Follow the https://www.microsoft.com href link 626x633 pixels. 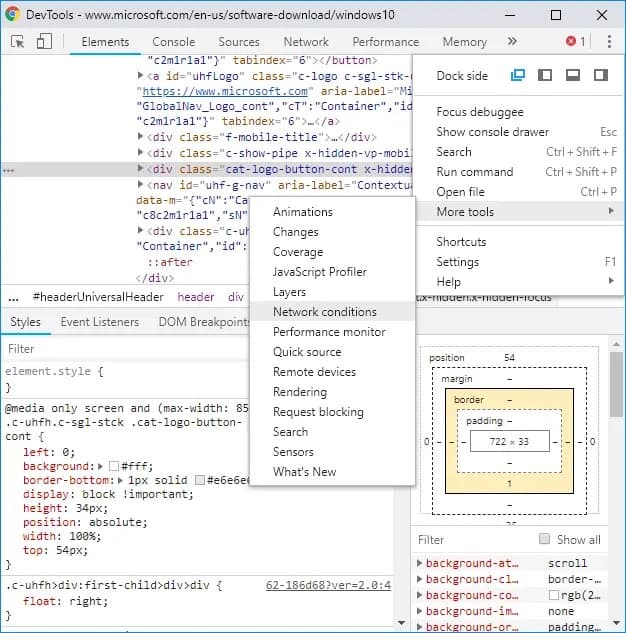click(225, 91)
